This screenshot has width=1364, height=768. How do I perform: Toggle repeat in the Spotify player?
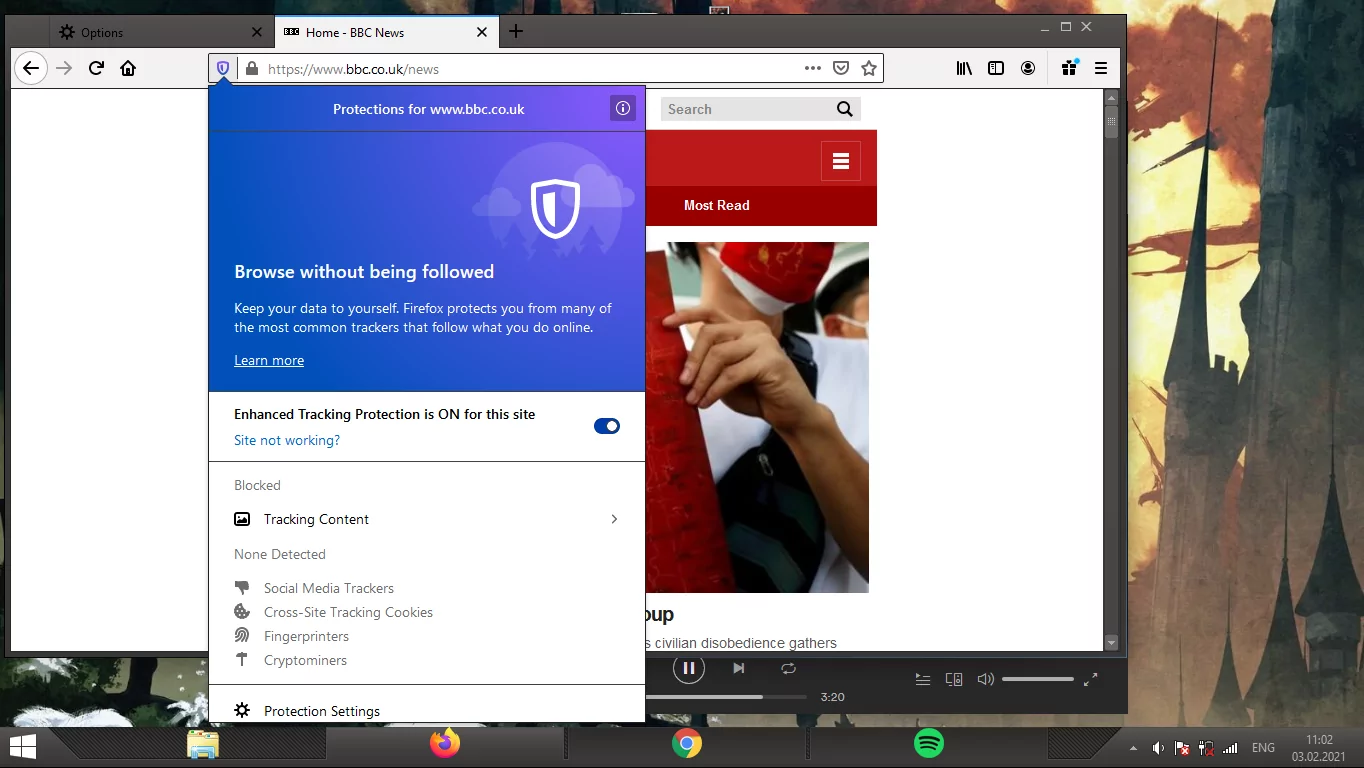coord(788,668)
